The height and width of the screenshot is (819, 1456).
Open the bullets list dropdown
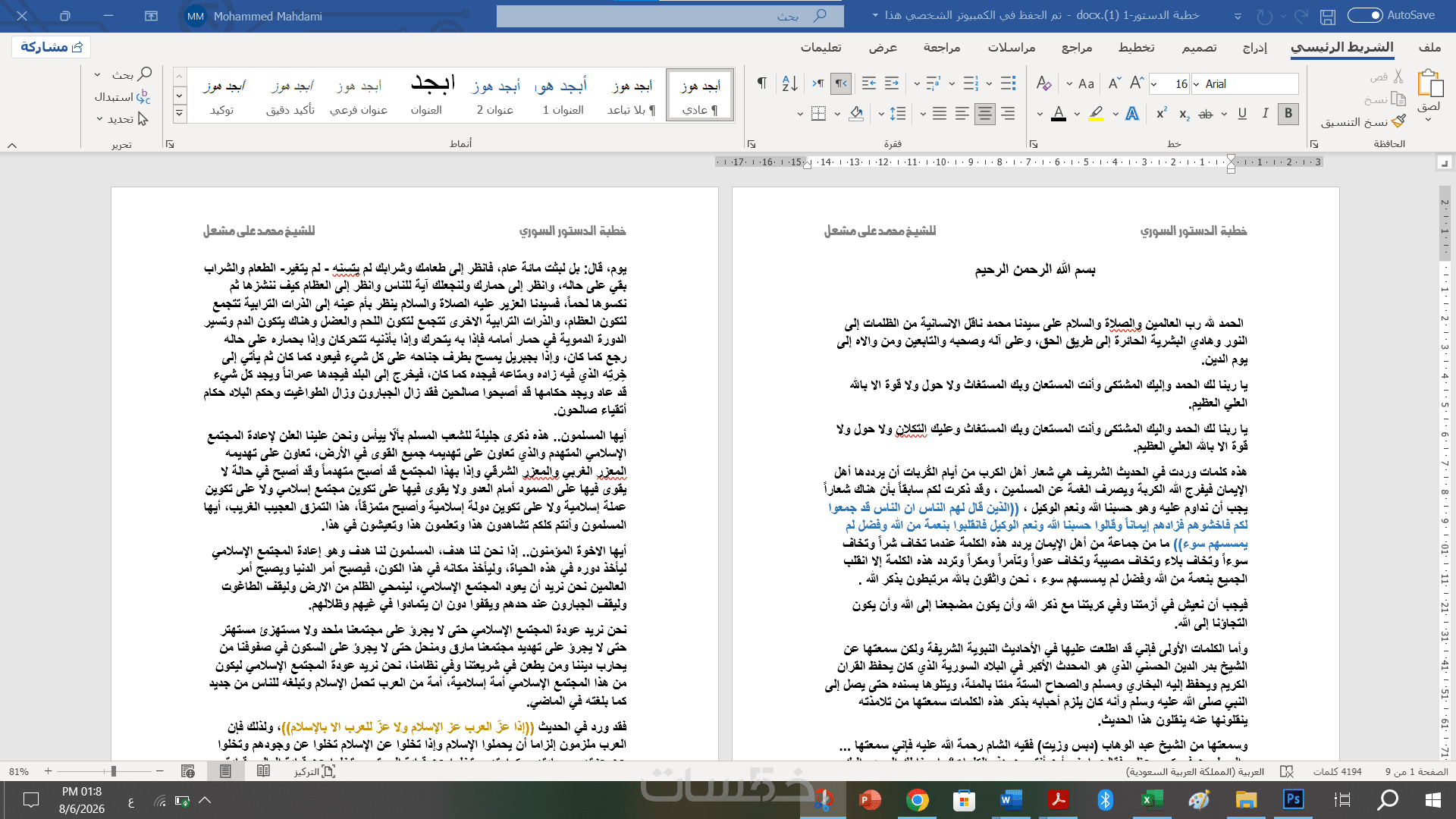click(989, 84)
